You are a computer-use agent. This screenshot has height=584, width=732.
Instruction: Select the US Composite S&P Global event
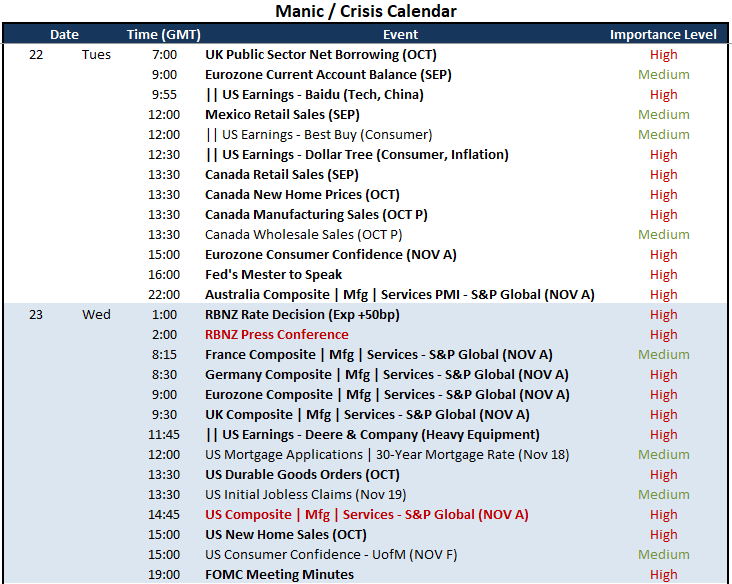[366, 514]
